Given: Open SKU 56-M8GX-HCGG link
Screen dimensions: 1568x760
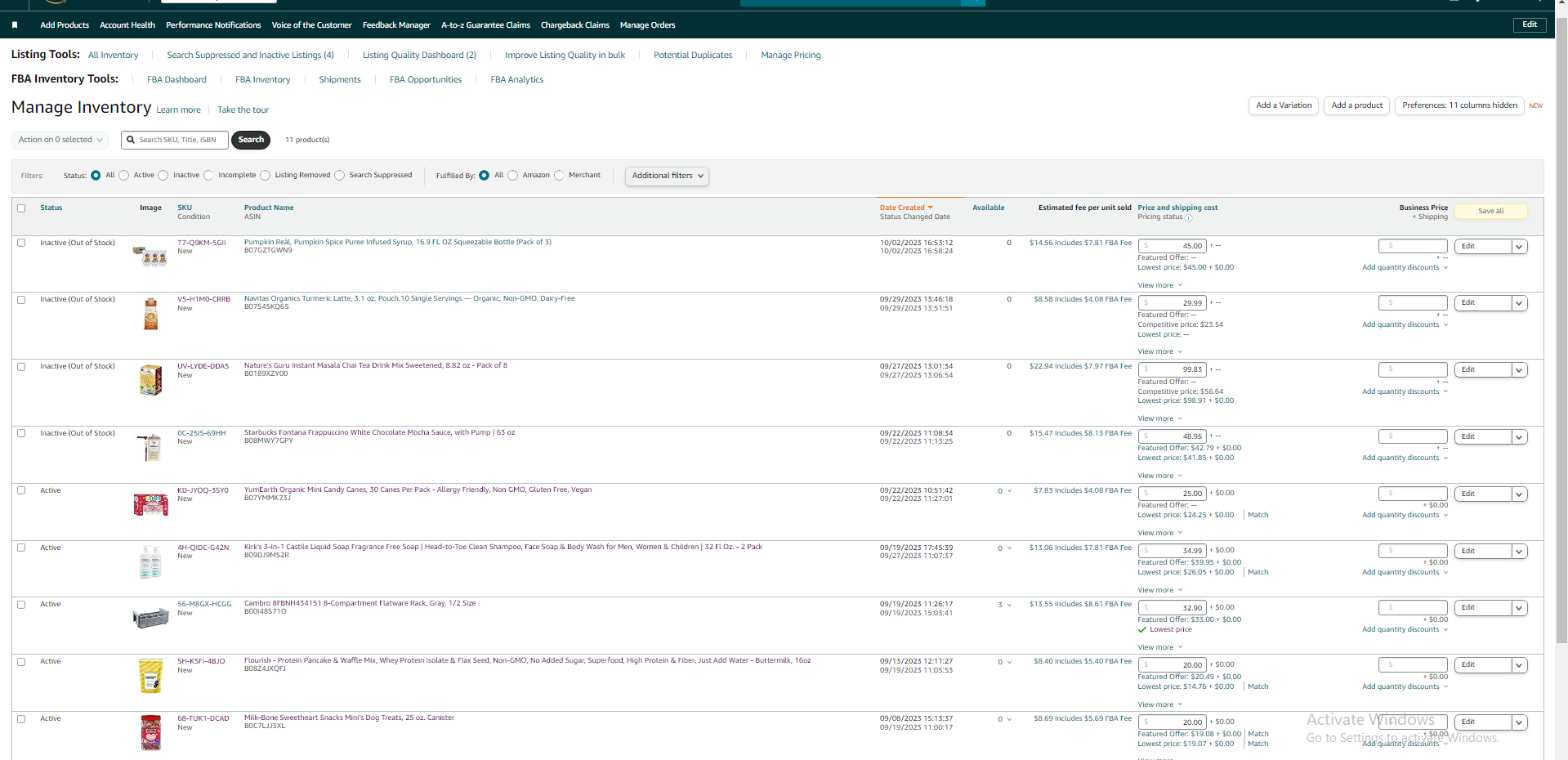Looking at the screenshot, I should 204,605.
